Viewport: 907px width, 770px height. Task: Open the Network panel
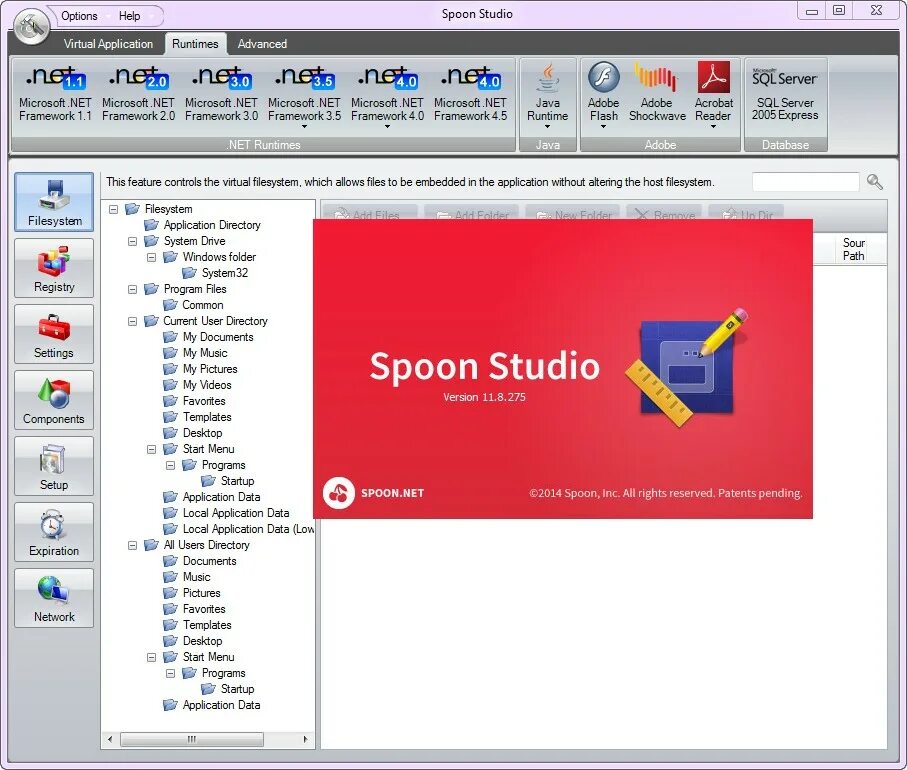click(54, 598)
